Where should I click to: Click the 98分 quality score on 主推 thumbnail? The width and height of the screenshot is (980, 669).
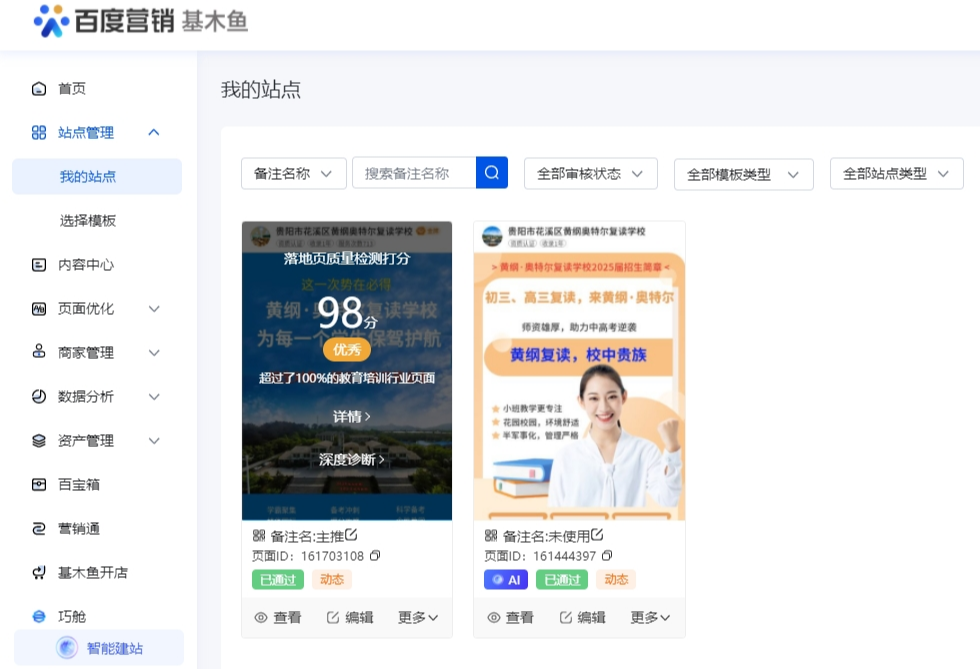(348, 313)
